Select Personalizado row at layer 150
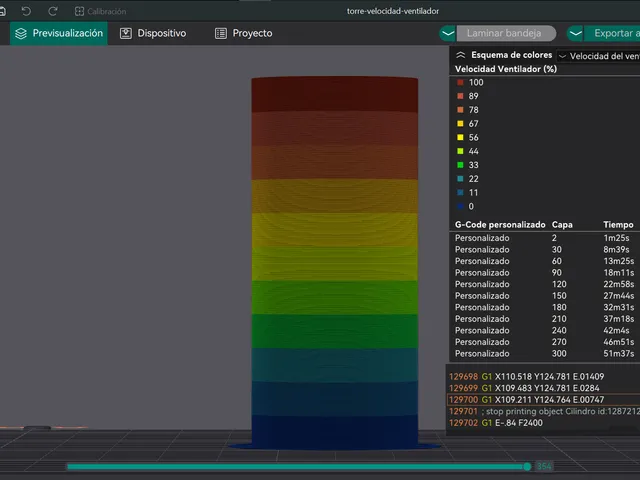 tap(545, 296)
